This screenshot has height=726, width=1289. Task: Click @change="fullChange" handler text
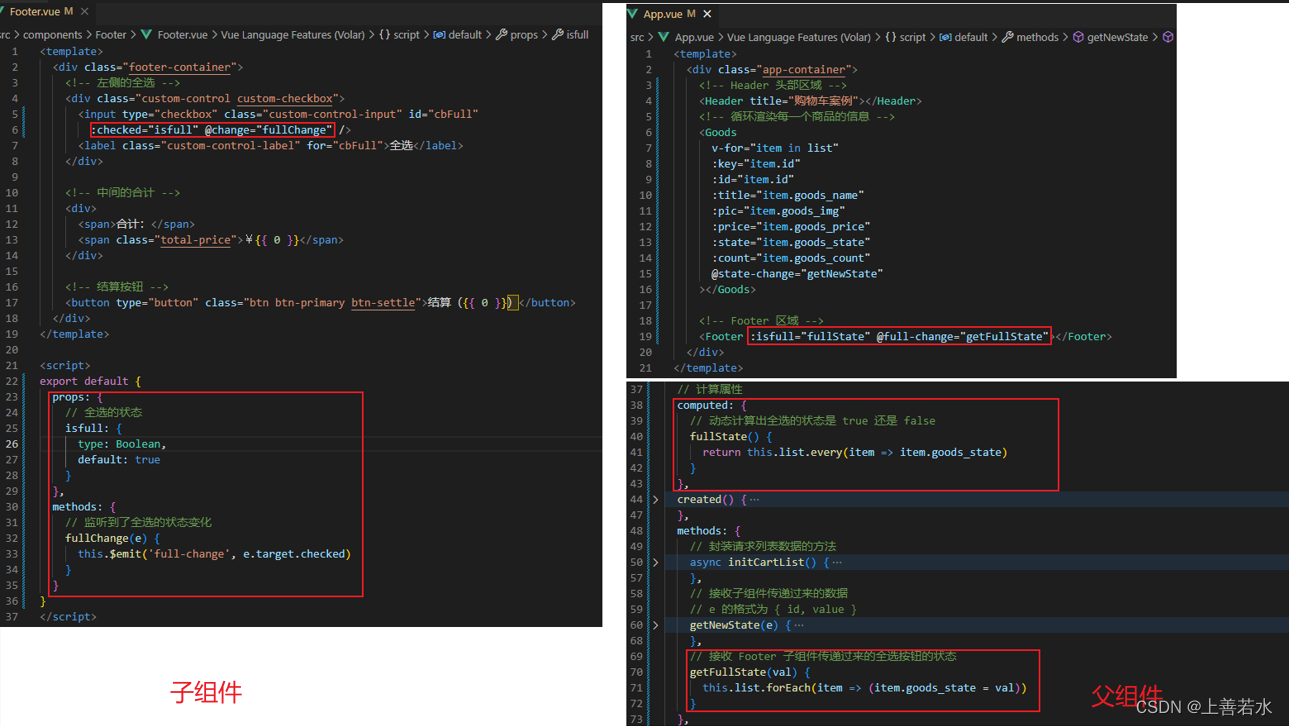pyautogui.click(x=269, y=130)
